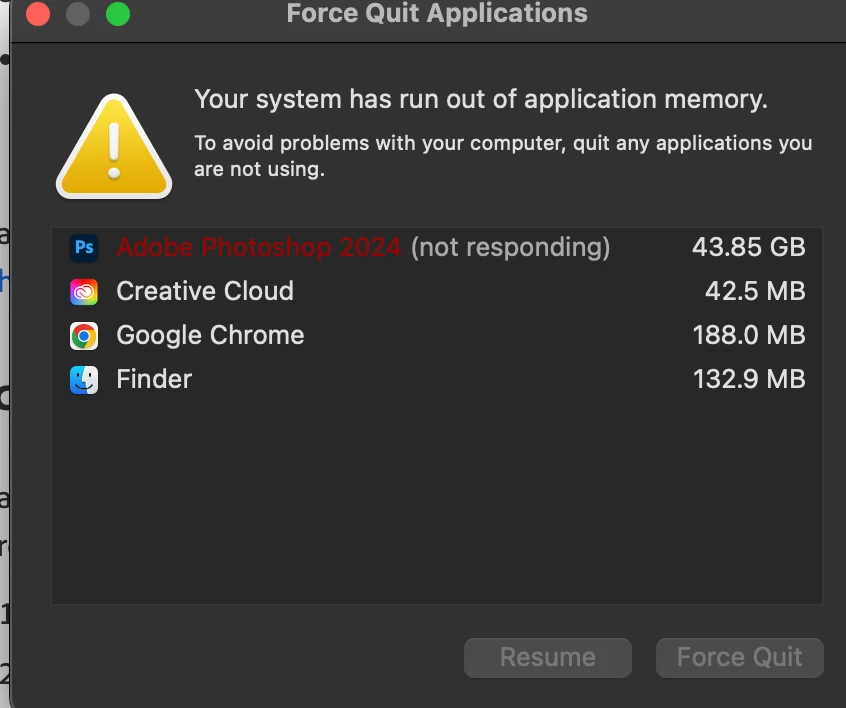Click empty area of the application list
Viewport: 846px width, 708px height.
[437, 502]
